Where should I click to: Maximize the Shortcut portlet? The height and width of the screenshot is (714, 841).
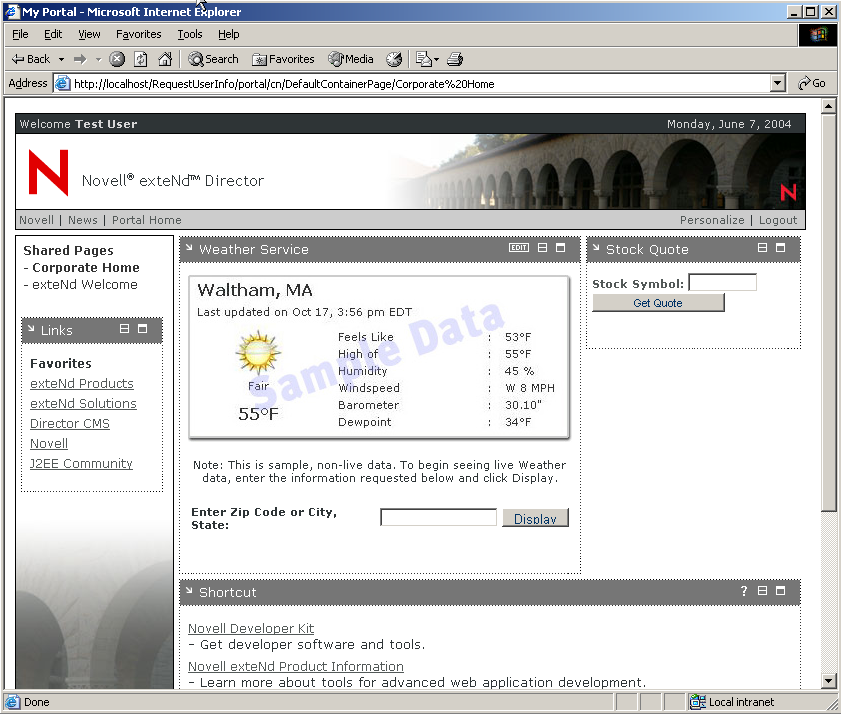coord(780,591)
